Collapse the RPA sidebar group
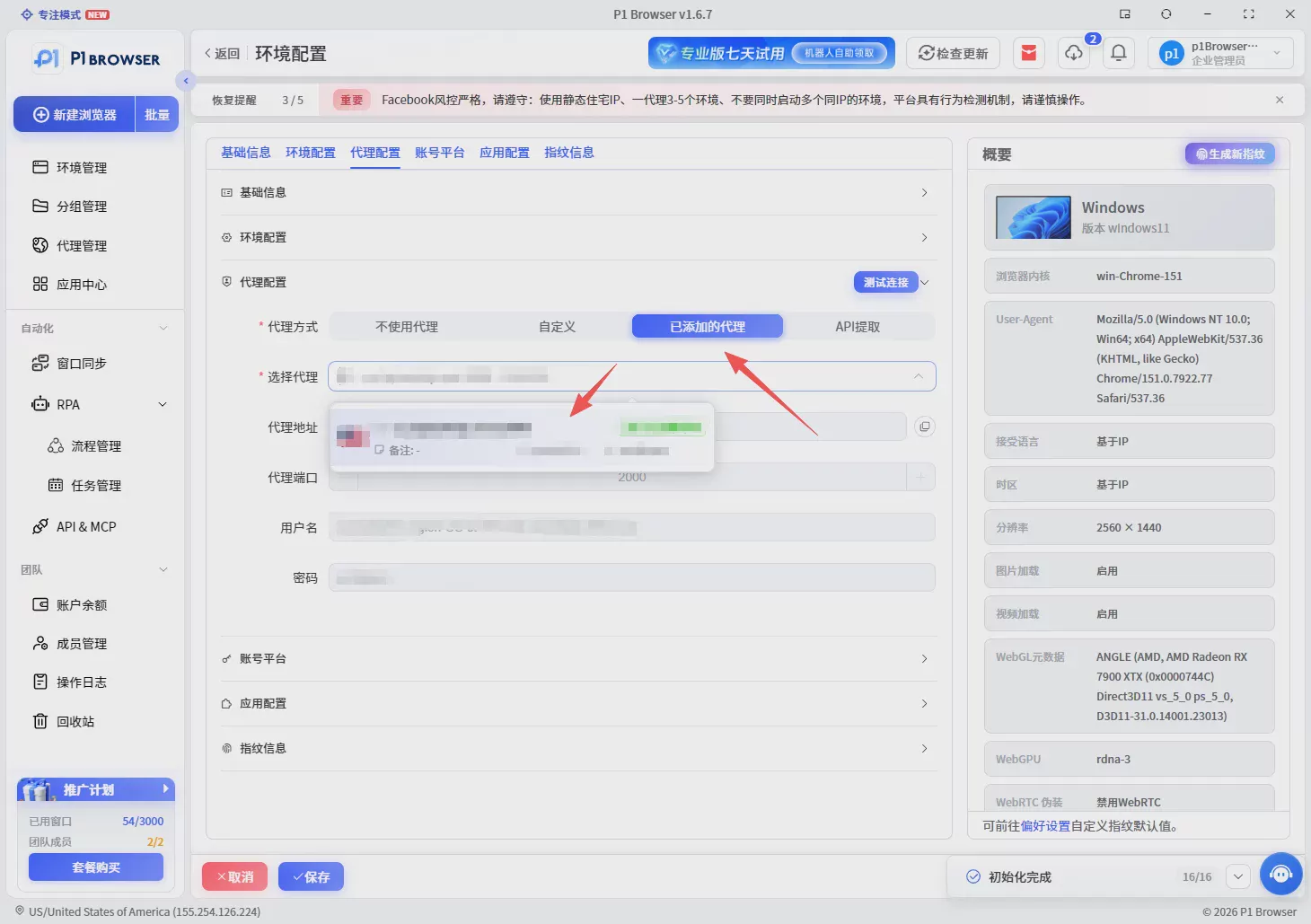The image size is (1311, 924). (x=163, y=404)
